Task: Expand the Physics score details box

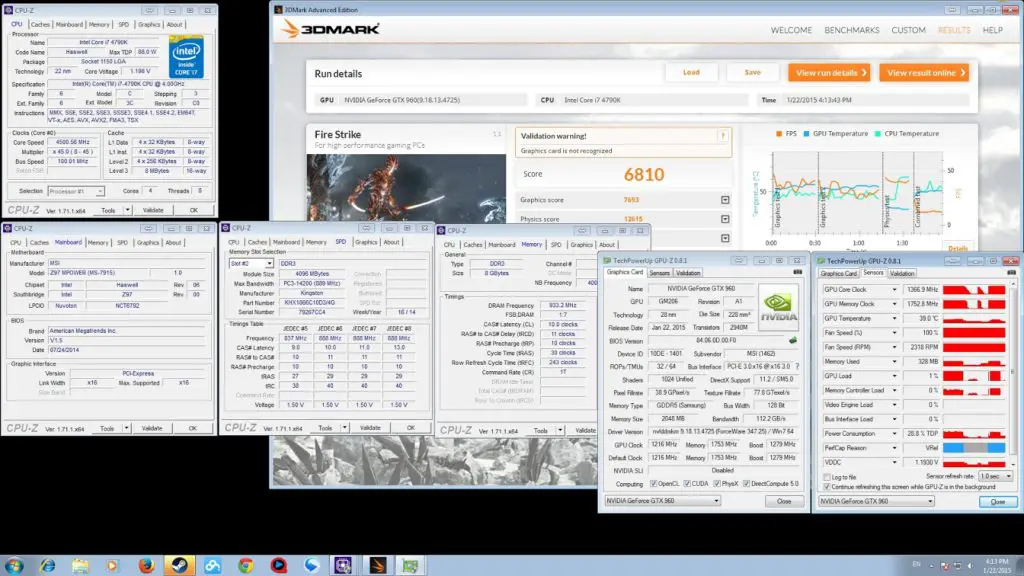Action: [725, 219]
